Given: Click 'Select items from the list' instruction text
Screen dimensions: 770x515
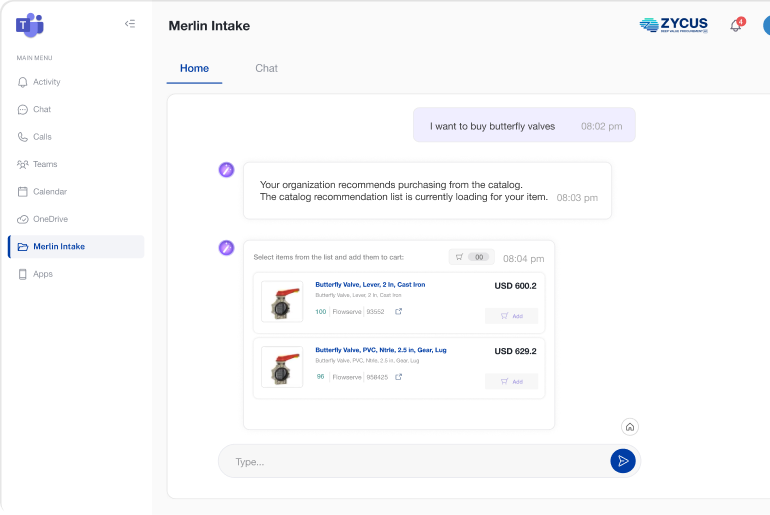Looking at the screenshot, I should (x=329, y=257).
